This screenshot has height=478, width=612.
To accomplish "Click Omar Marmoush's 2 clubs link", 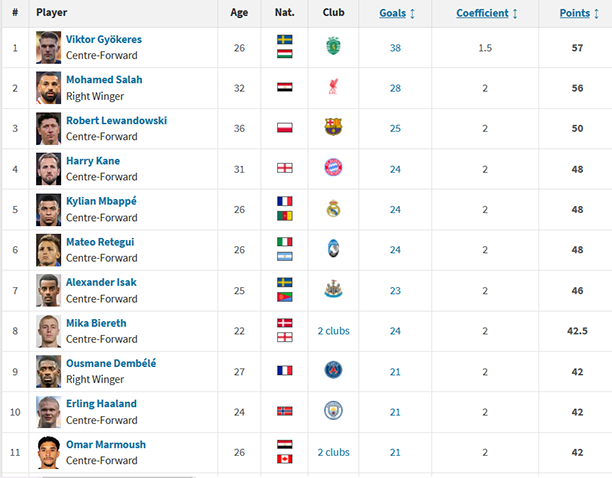I will pyautogui.click(x=334, y=452).
